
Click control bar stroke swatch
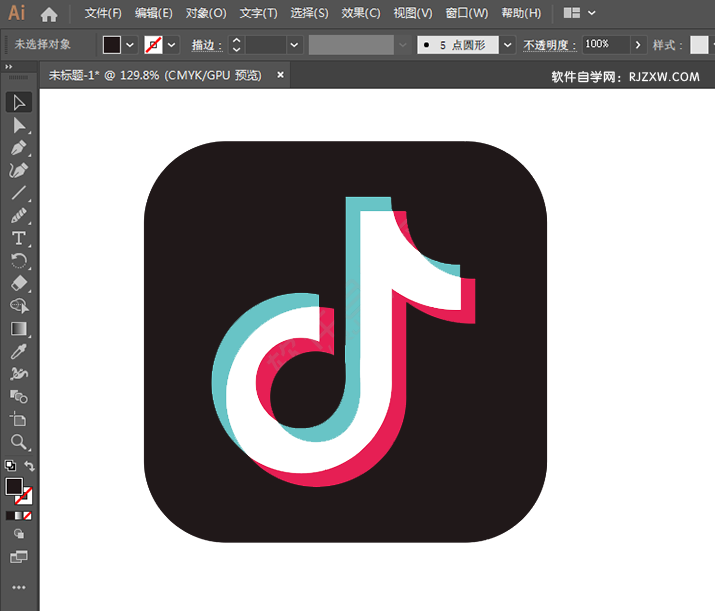[x=153, y=45]
